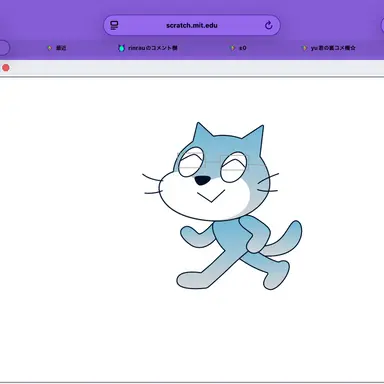Viewport: 384px width, 384px height.
Task: Switch to the "s0" tab
Action: (238, 48)
